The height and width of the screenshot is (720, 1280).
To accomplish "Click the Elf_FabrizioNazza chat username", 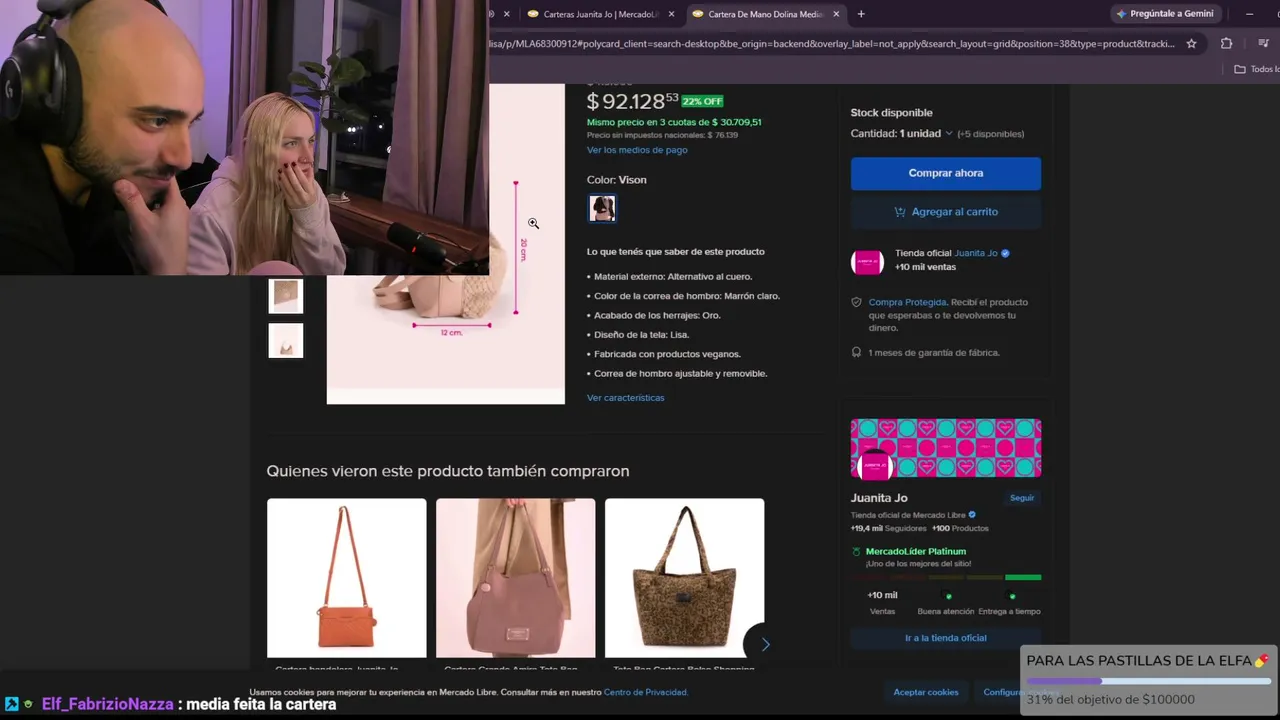I will pos(108,704).
